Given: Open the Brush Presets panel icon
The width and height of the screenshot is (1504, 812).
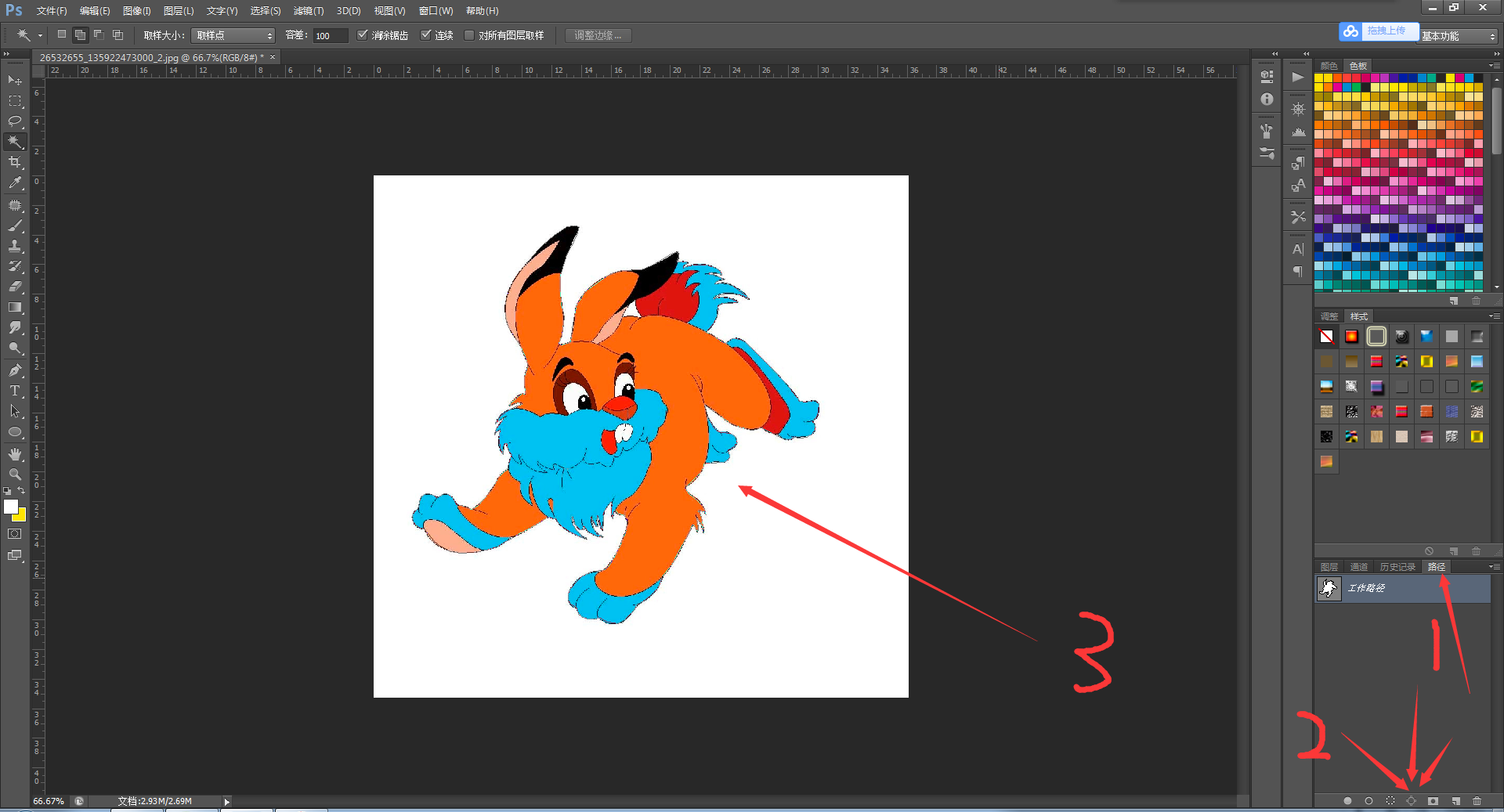Looking at the screenshot, I should tap(1267, 154).
